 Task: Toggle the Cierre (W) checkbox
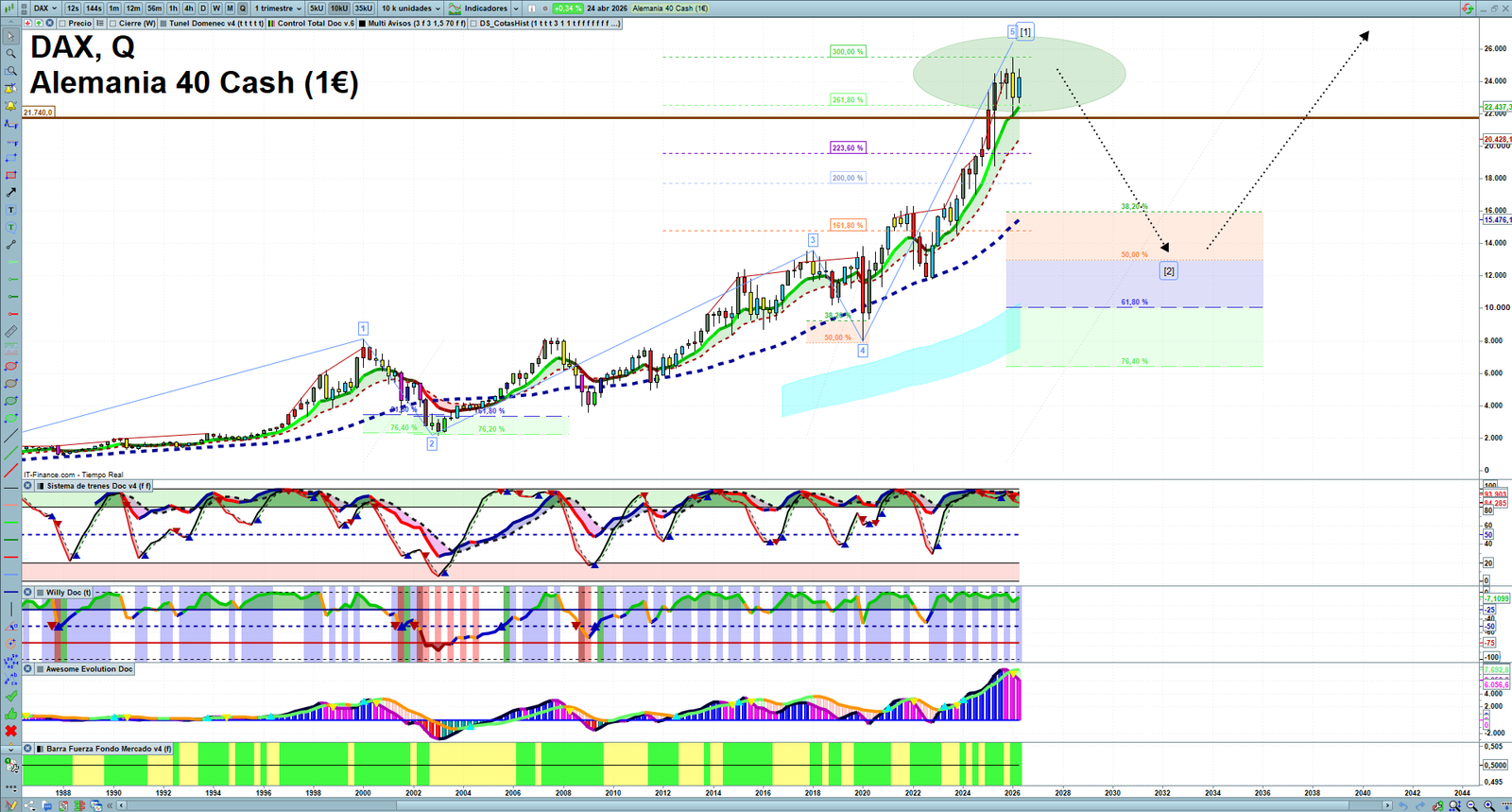coord(113,24)
